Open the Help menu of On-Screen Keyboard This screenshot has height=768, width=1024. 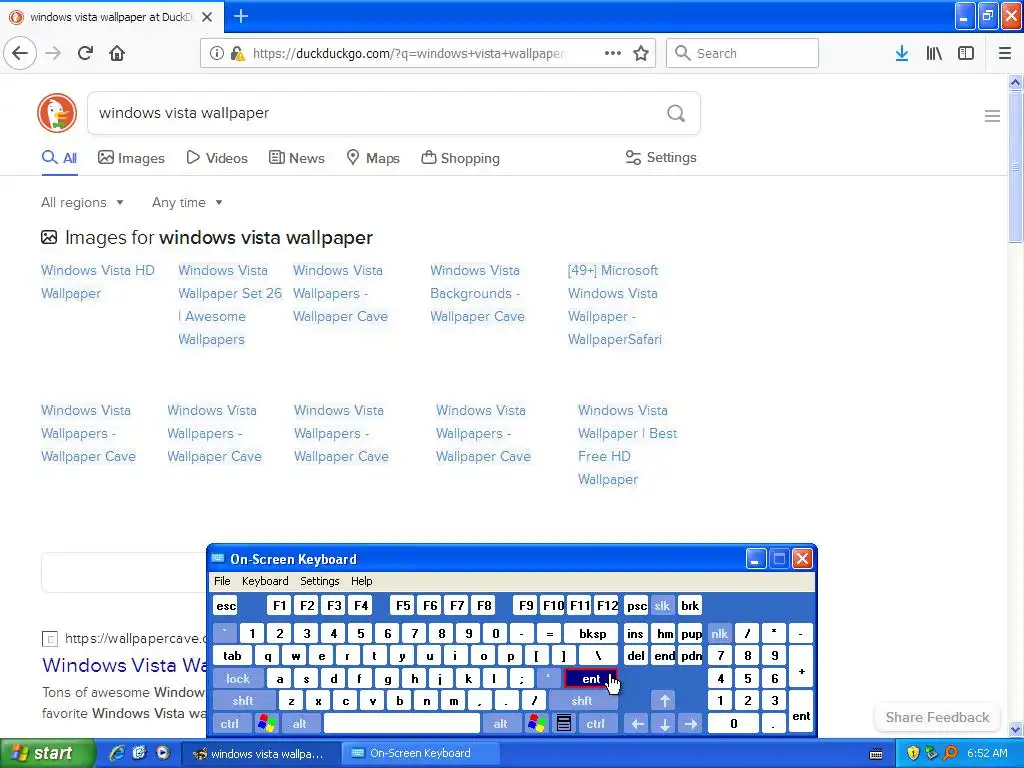point(361,581)
